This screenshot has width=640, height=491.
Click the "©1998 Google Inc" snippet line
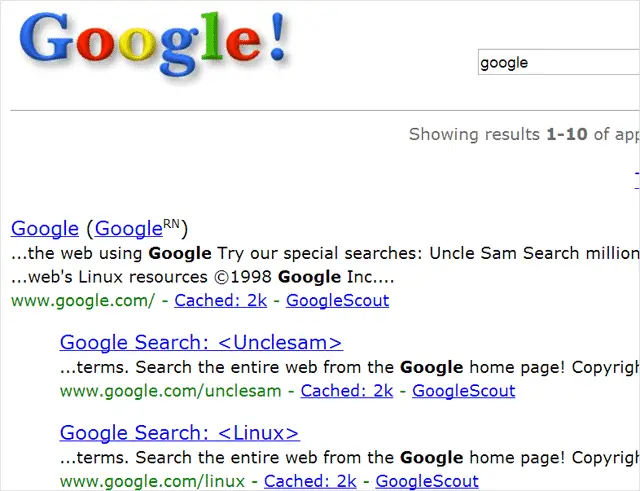tap(202, 278)
